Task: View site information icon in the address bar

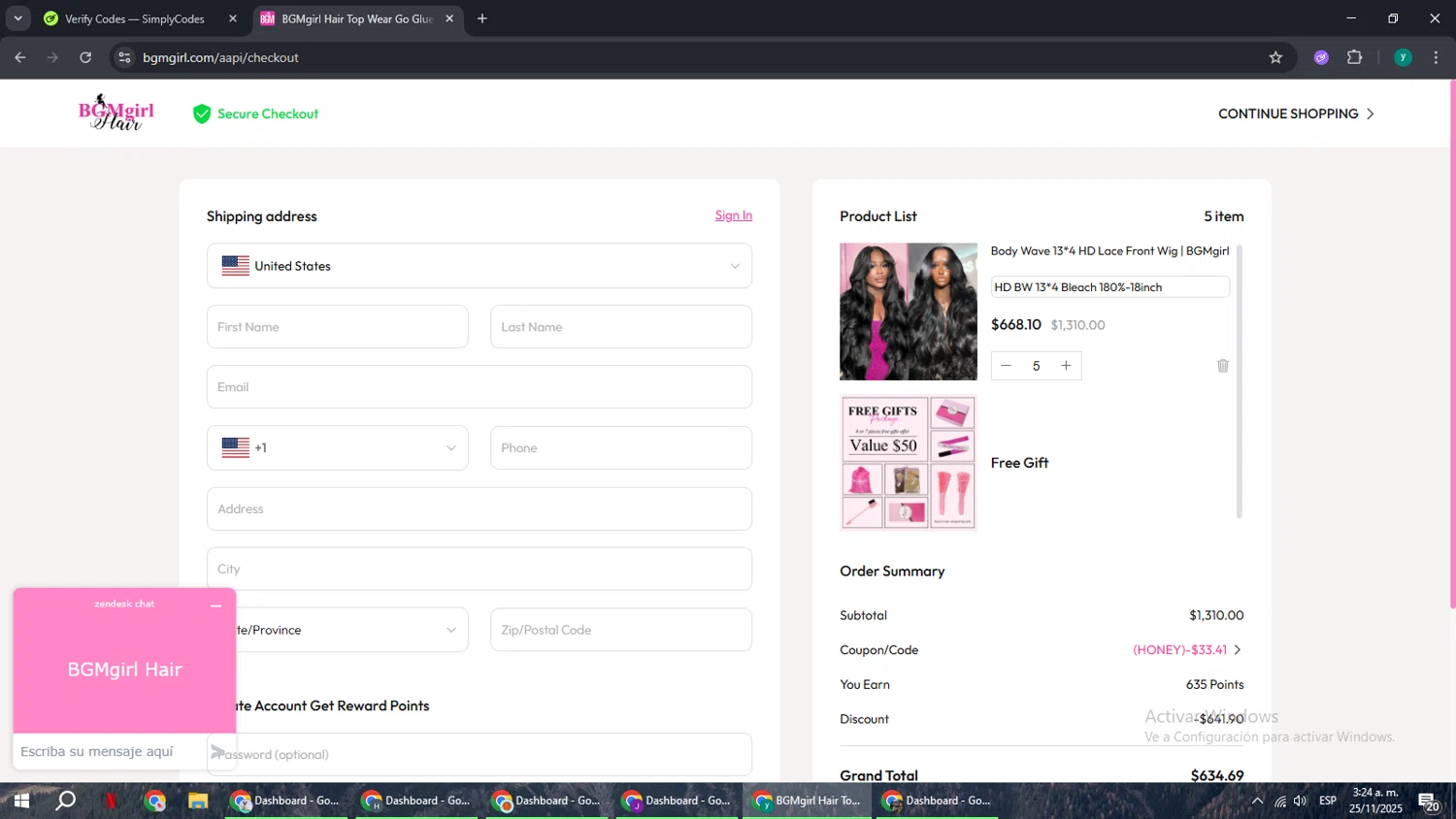Action: tap(124, 57)
